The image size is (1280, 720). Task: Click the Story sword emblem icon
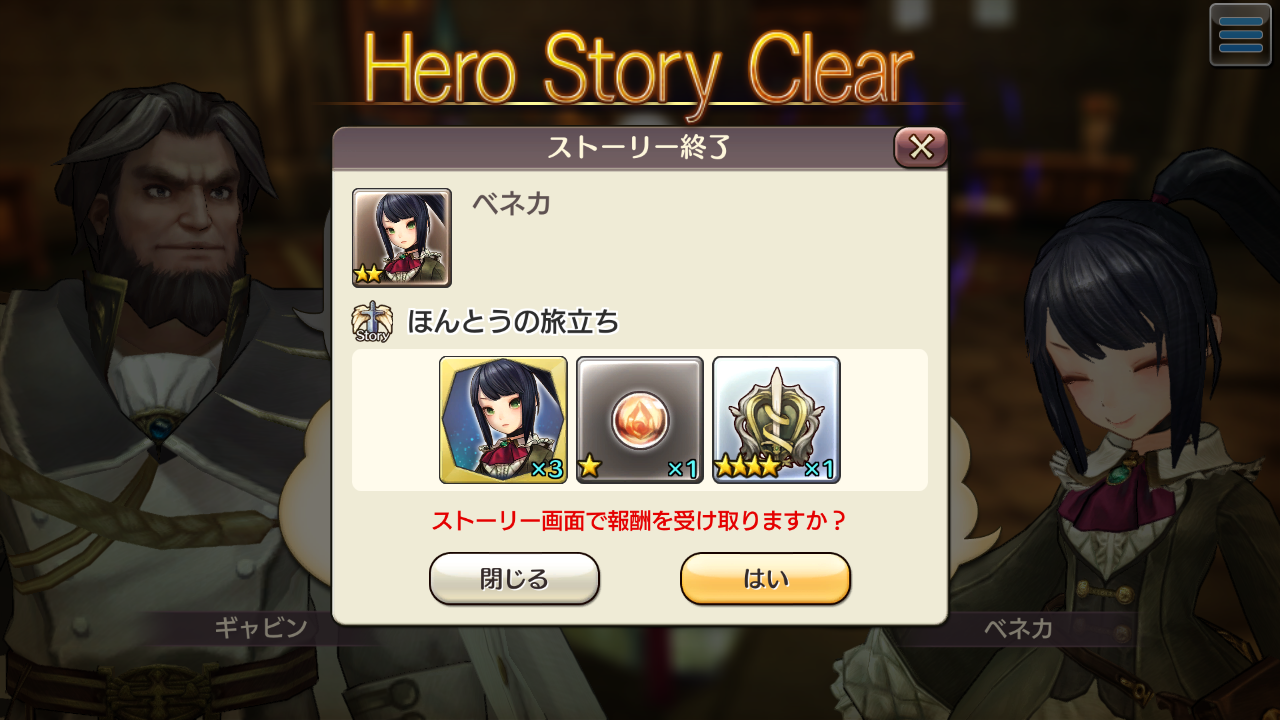point(372,322)
